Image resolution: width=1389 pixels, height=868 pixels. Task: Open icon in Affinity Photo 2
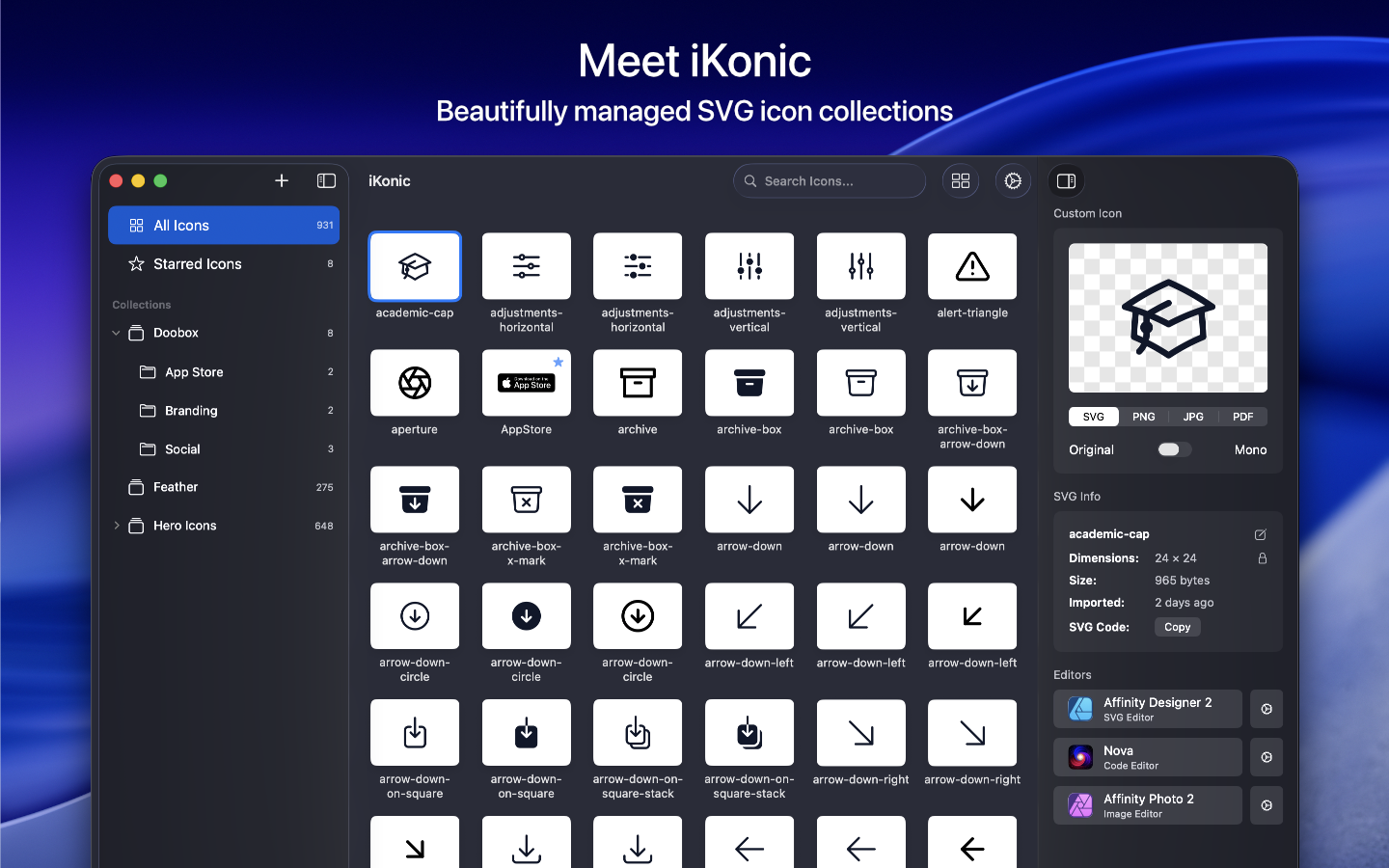[x=1148, y=805]
